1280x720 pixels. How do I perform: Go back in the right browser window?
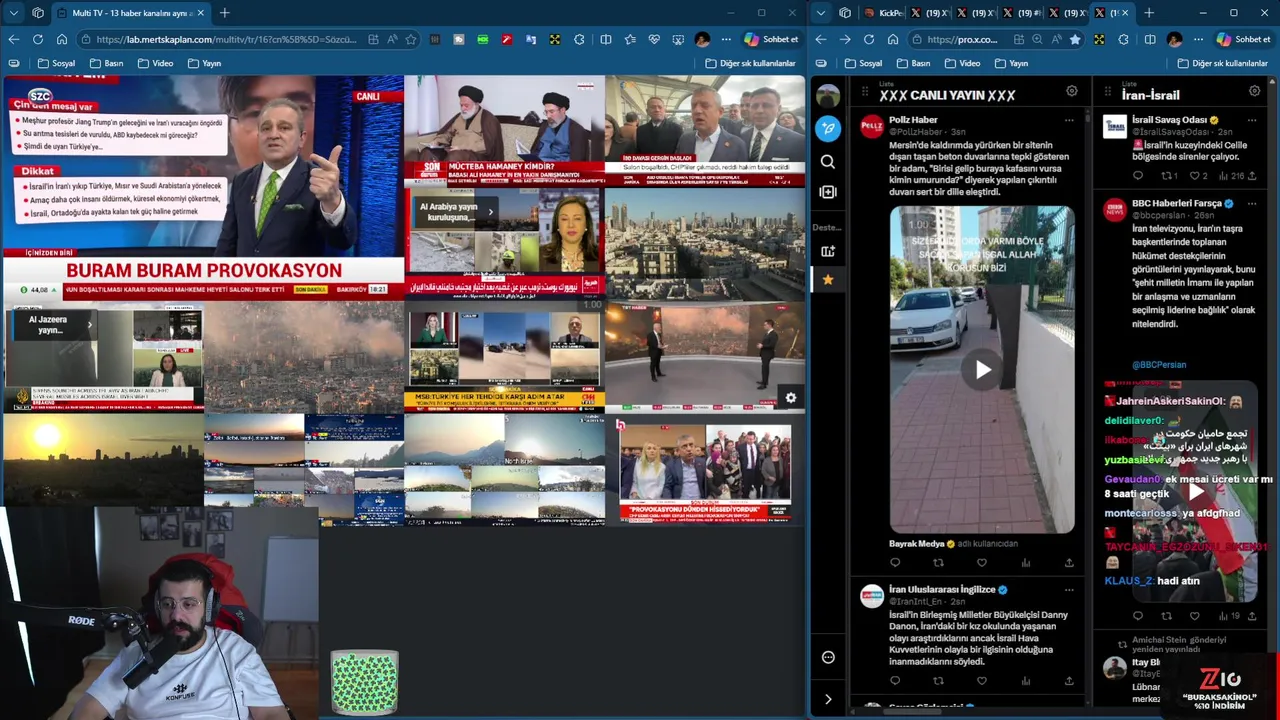tap(821, 39)
